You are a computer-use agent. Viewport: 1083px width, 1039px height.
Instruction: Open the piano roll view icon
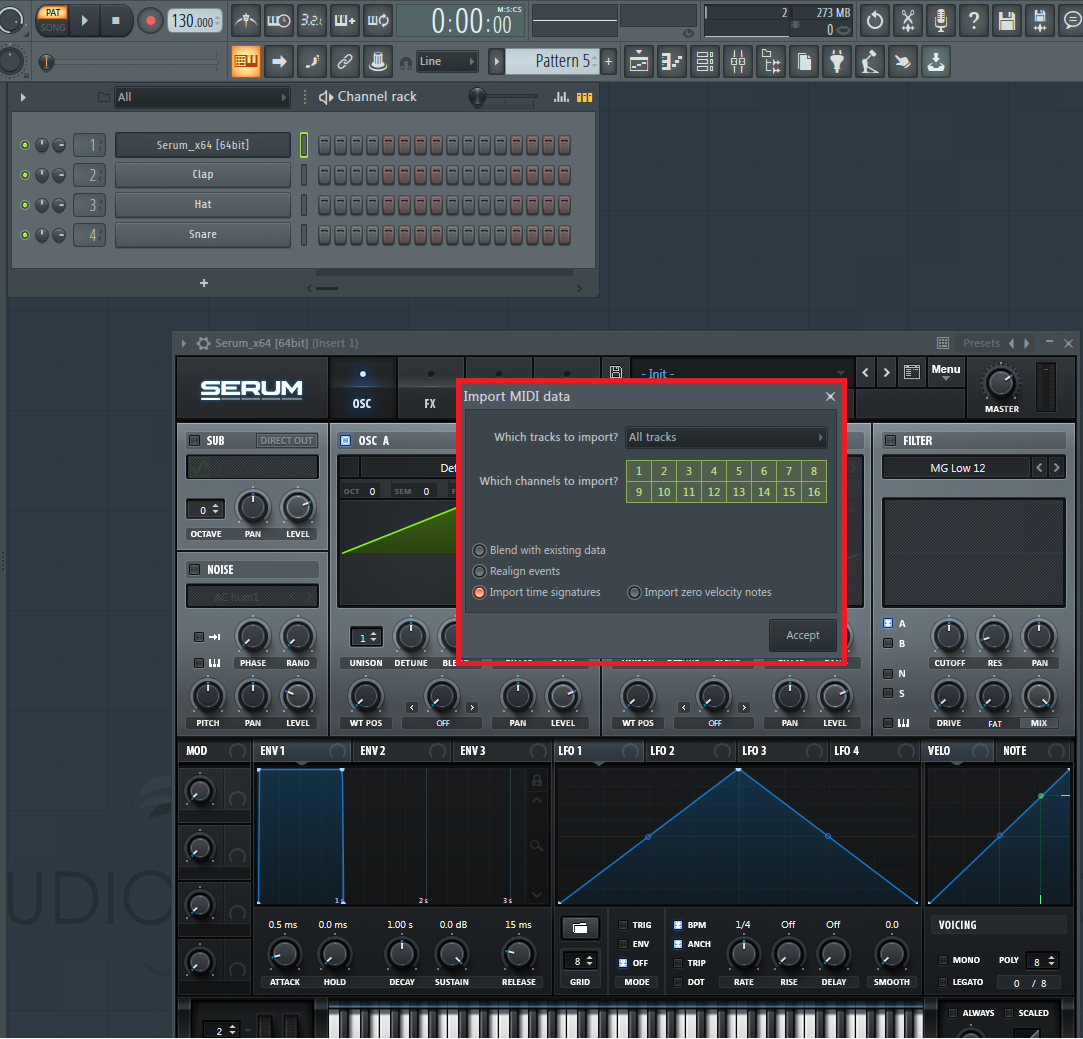pos(671,62)
